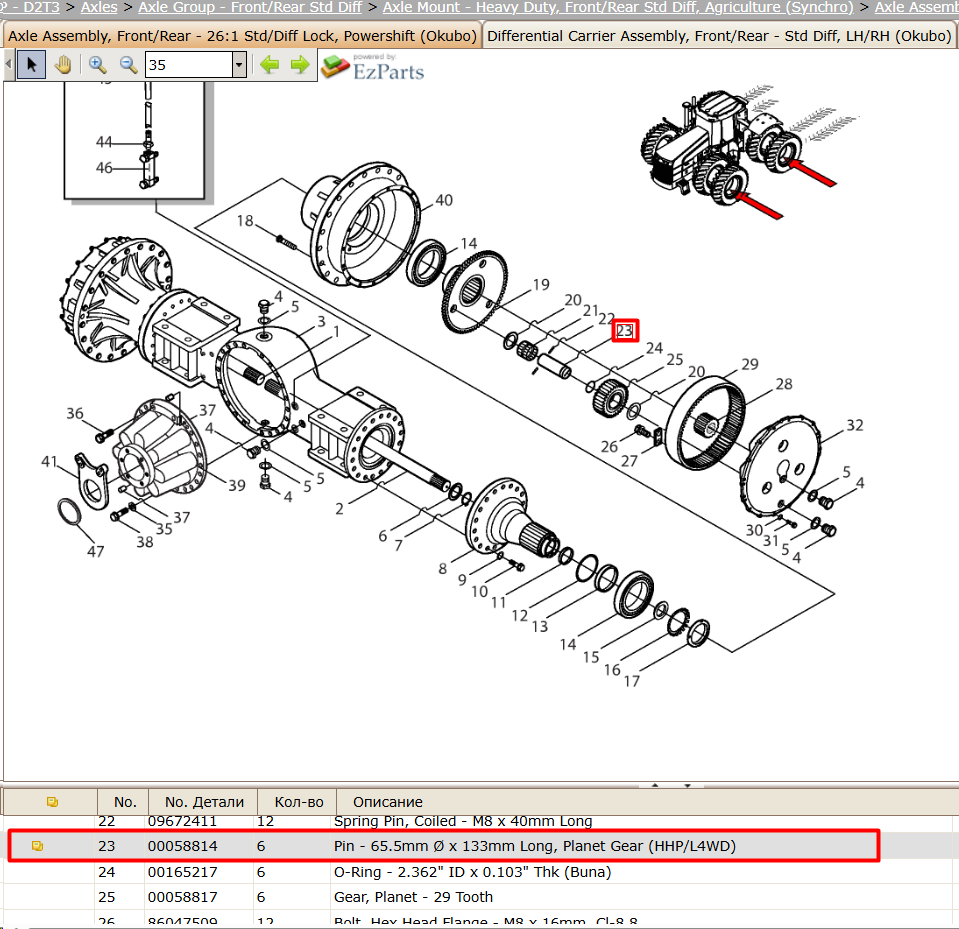This screenshot has height=929, width=959.
Task: Click the cart icon in table header
Action: coord(52,802)
